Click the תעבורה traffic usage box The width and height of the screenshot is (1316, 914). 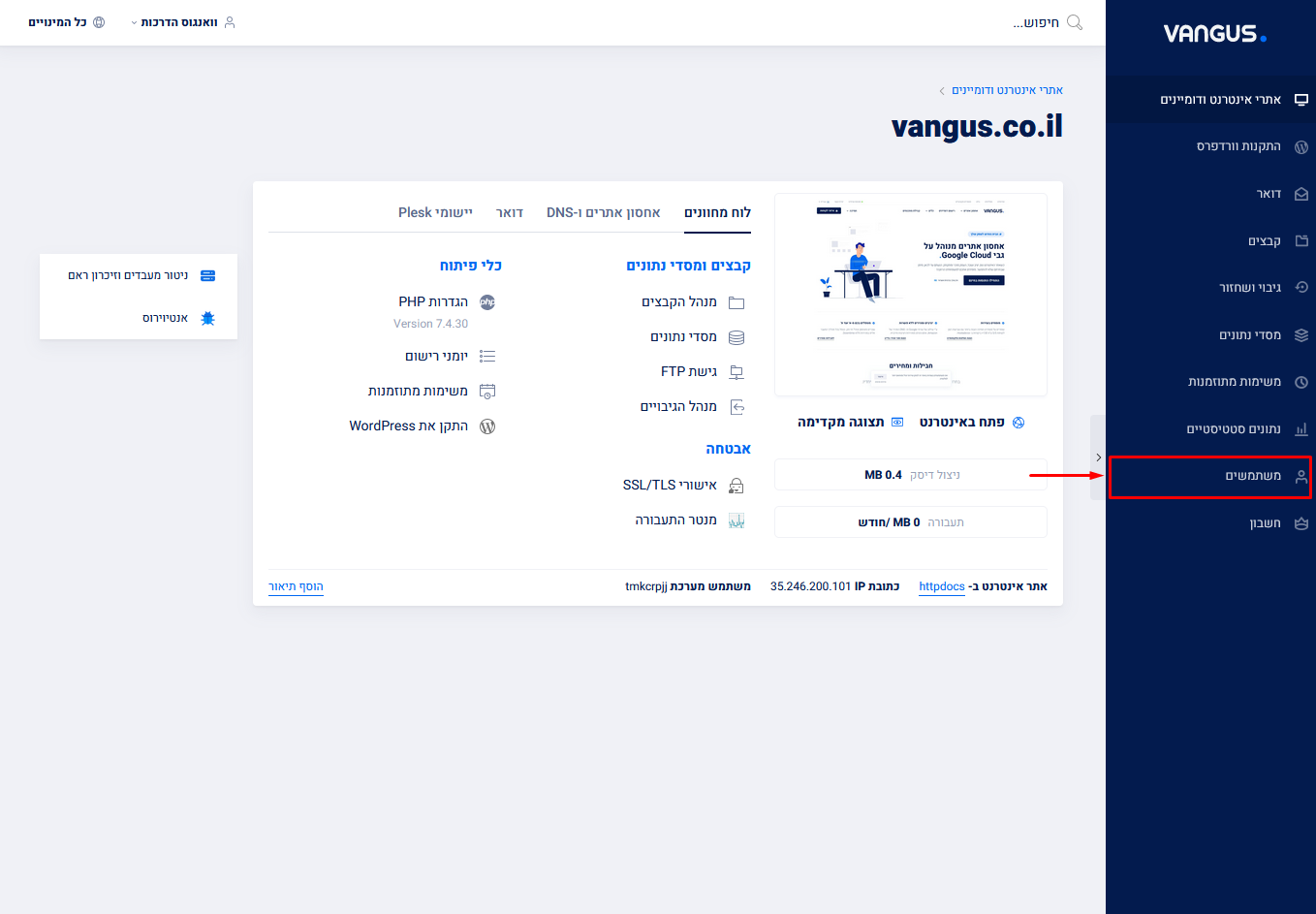(911, 522)
